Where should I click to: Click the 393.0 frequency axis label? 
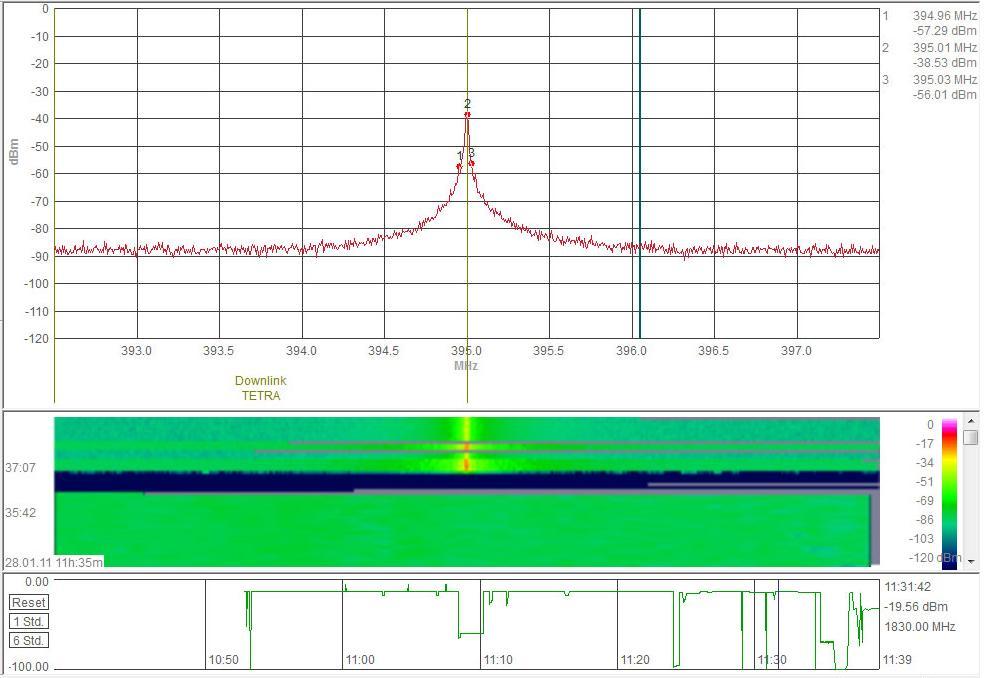point(136,351)
